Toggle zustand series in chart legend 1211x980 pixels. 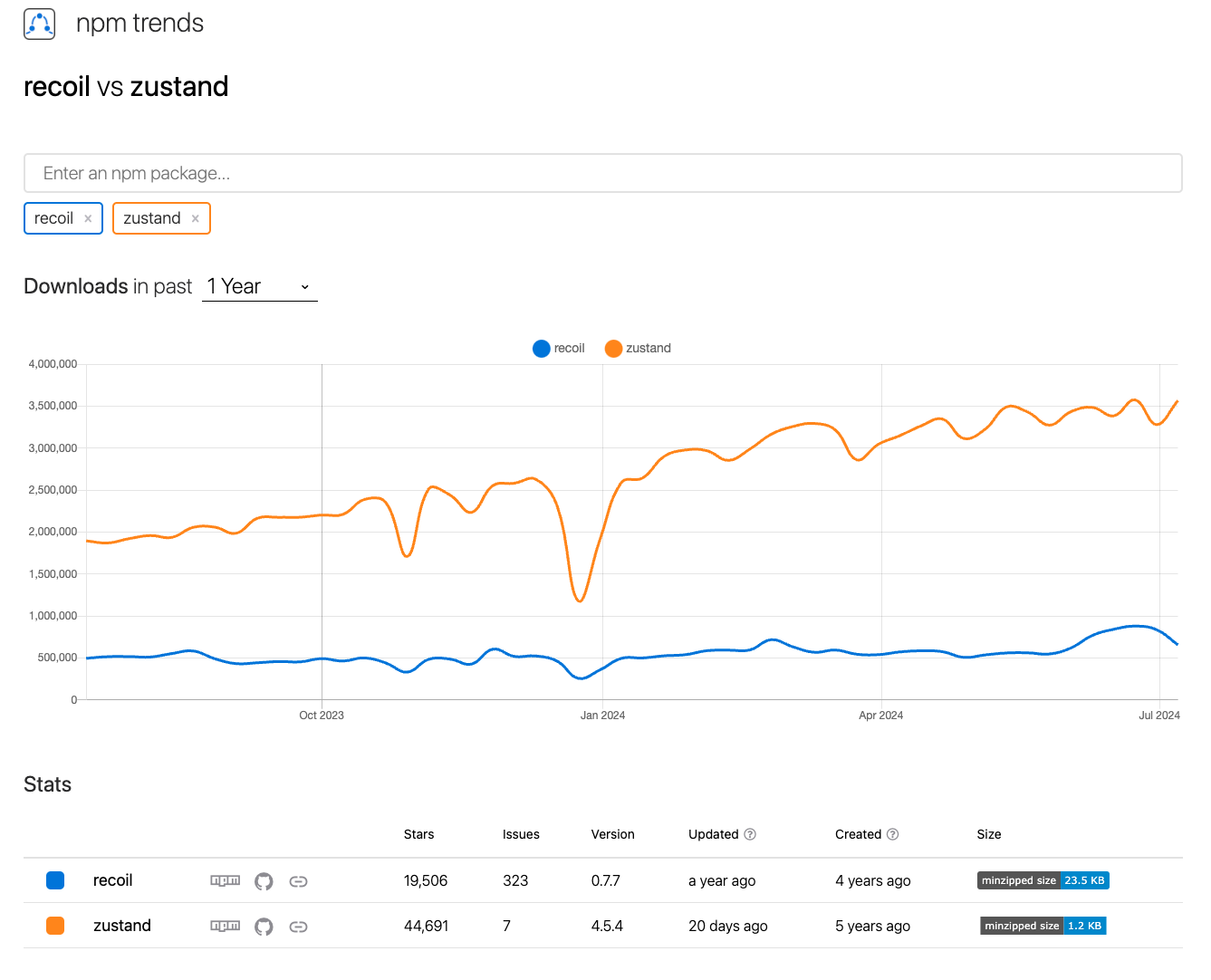(x=638, y=349)
